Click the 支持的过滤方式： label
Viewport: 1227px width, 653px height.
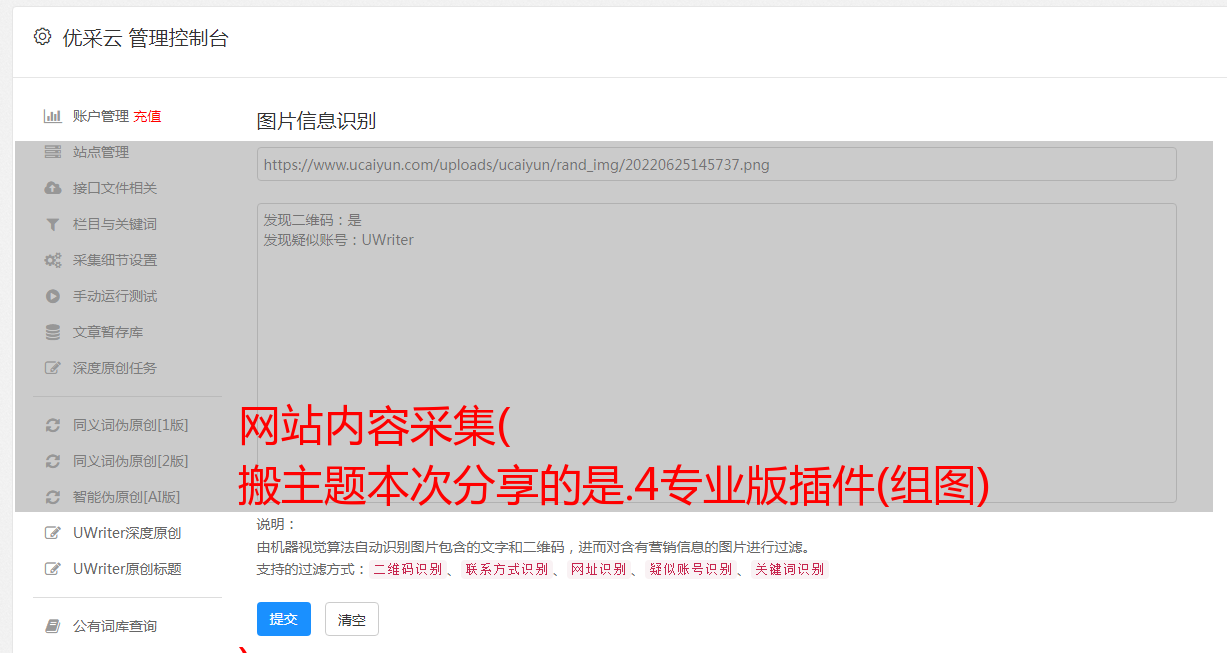click(x=311, y=569)
